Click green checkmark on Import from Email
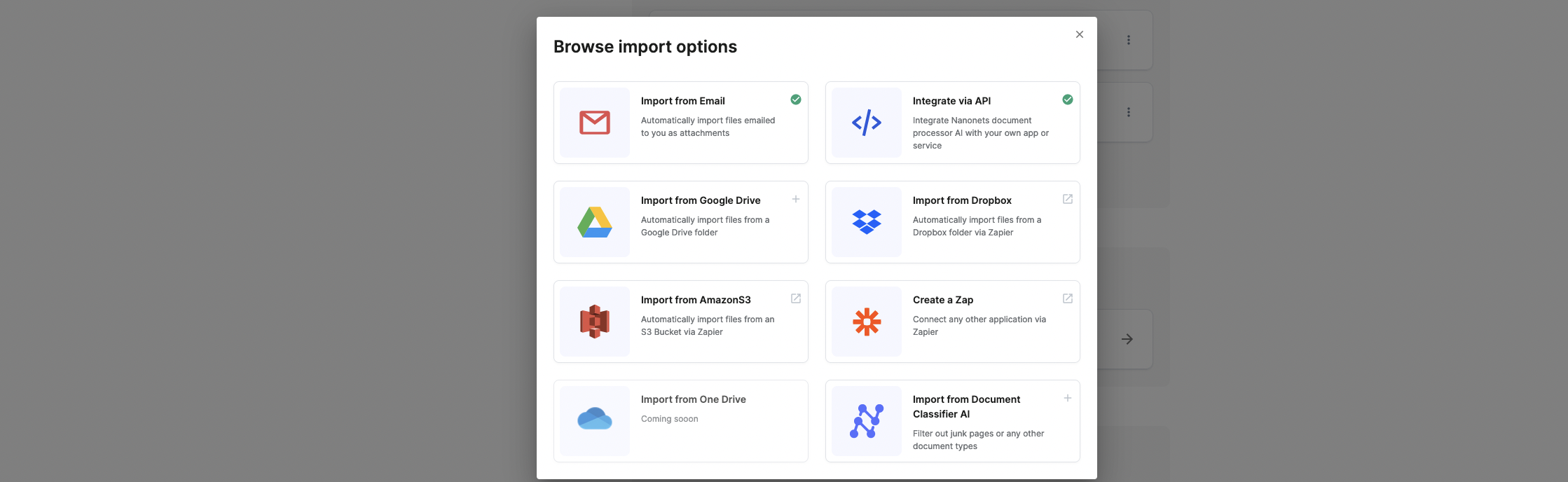The height and width of the screenshot is (482, 1568). click(x=795, y=99)
